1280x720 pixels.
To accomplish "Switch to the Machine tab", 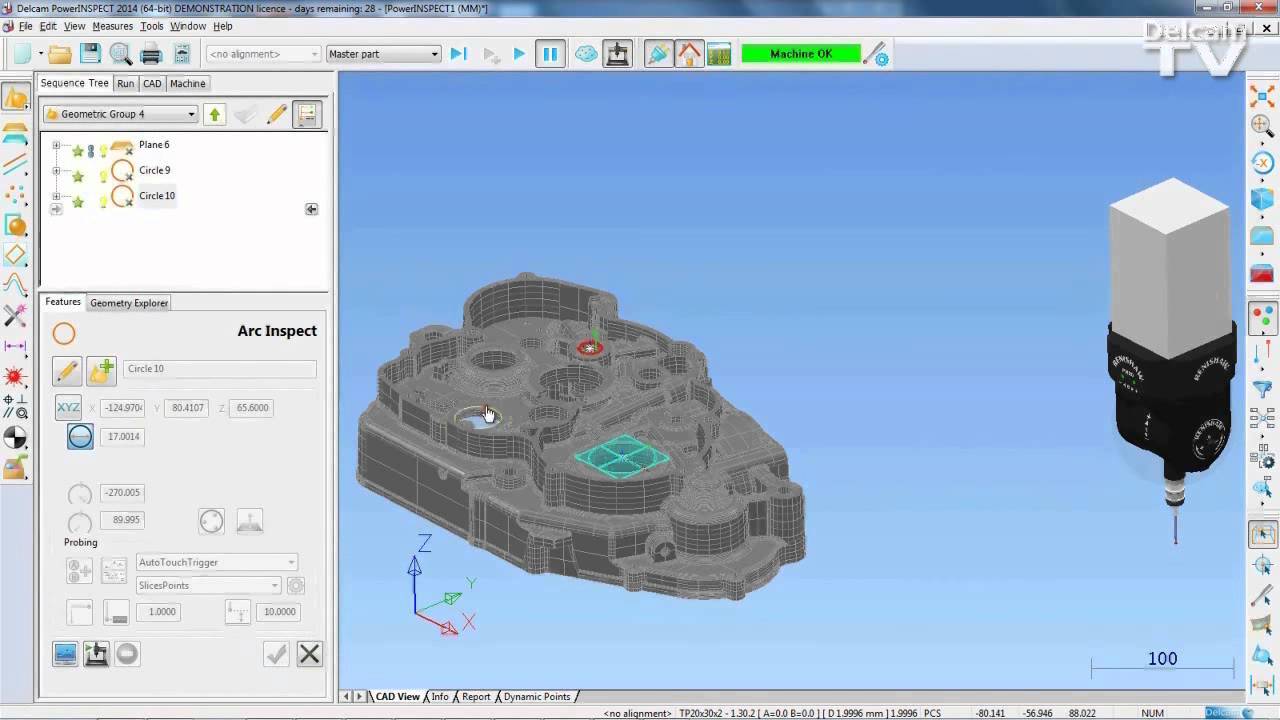I will 187,84.
